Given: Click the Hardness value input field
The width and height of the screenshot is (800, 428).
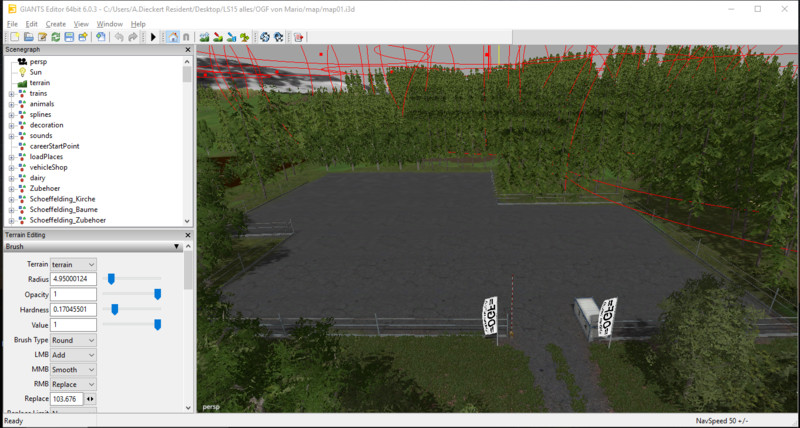Looking at the screenshot, I should (74, 309).
